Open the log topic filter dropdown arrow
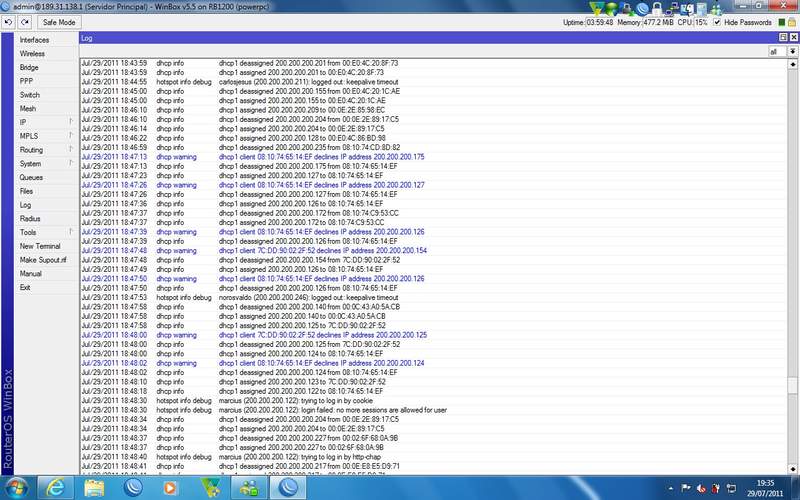Screen dimensions: 800x500 pyautogui.click(x=792, y=52)
